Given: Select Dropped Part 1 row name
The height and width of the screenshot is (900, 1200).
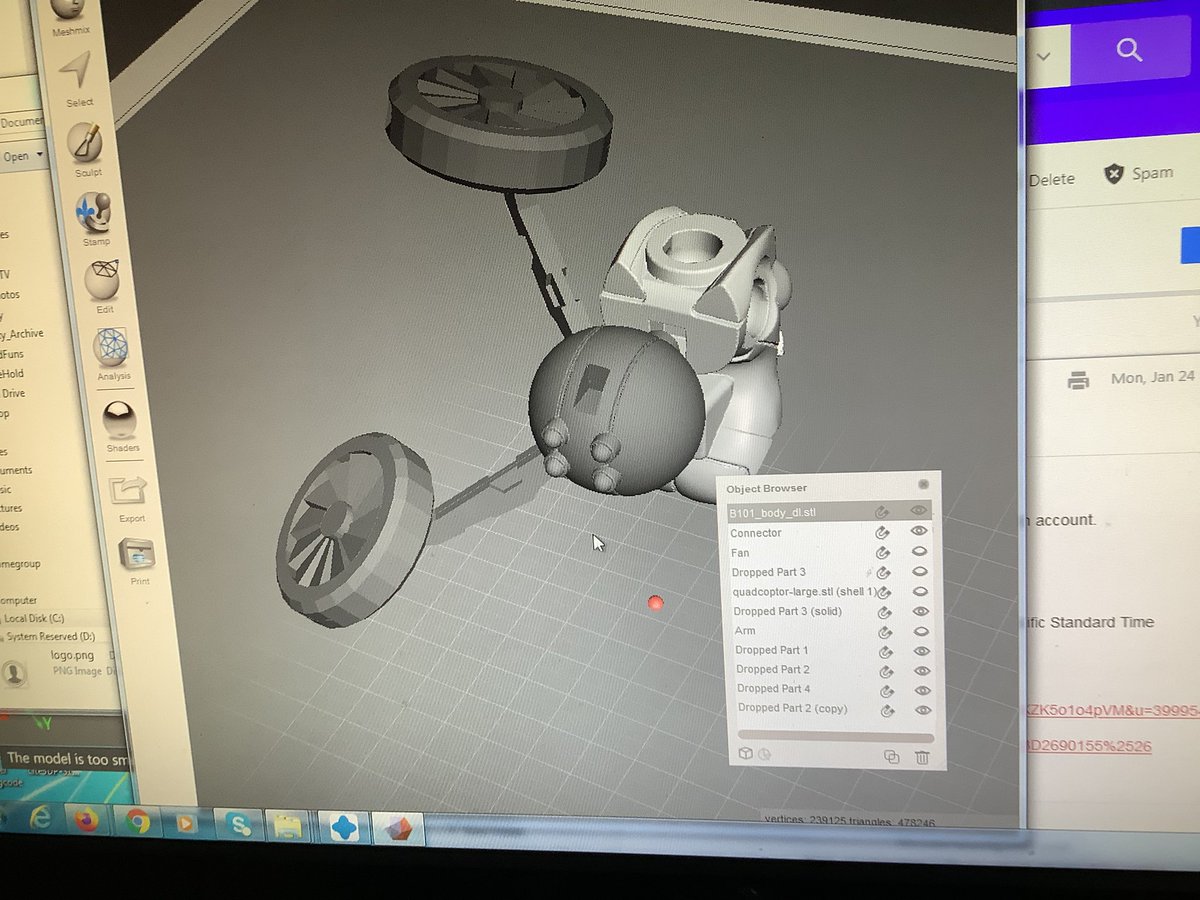Looking at the screenshot, I should tap(772, 651).
